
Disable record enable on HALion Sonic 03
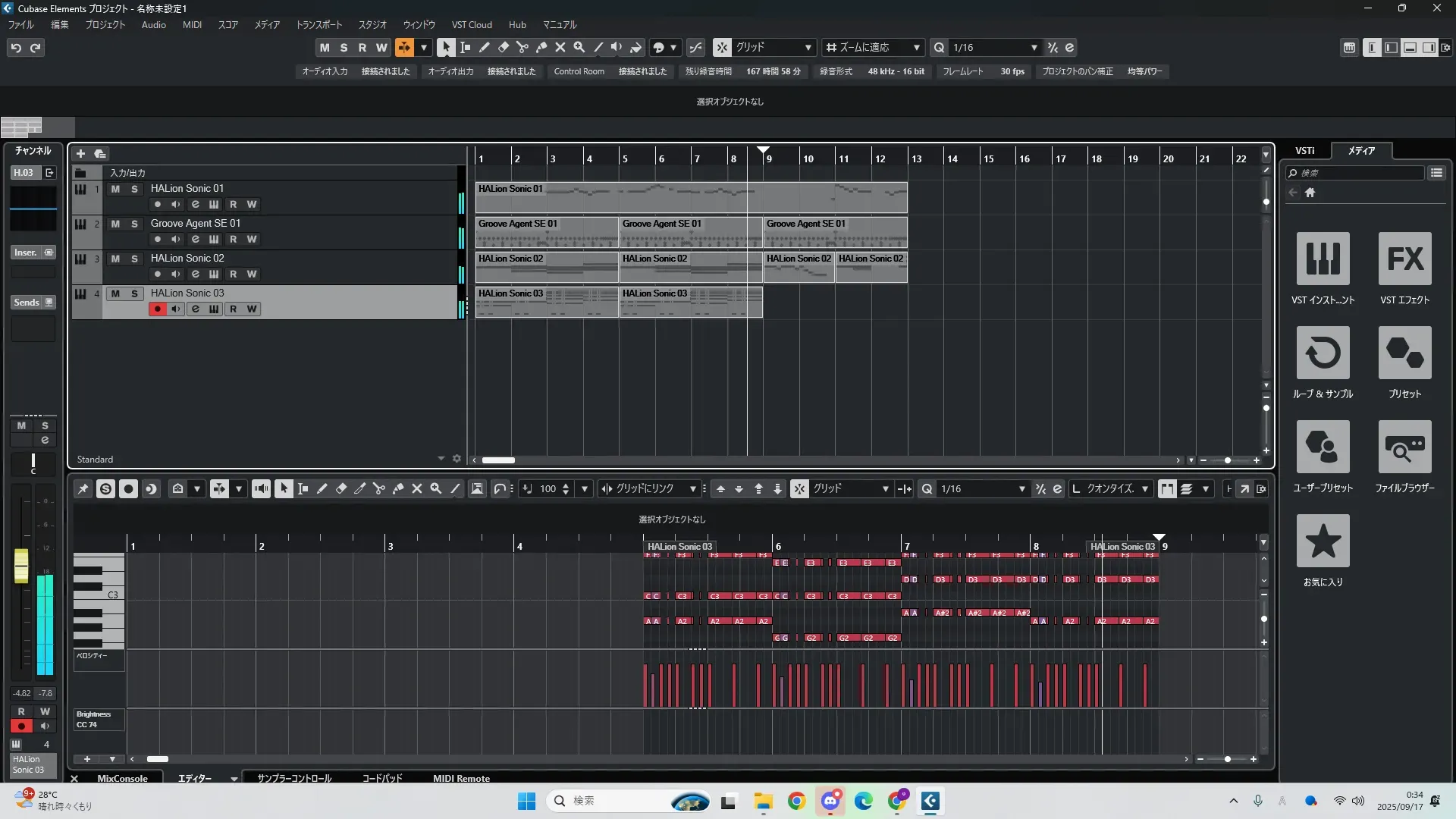tap(157, 309)
